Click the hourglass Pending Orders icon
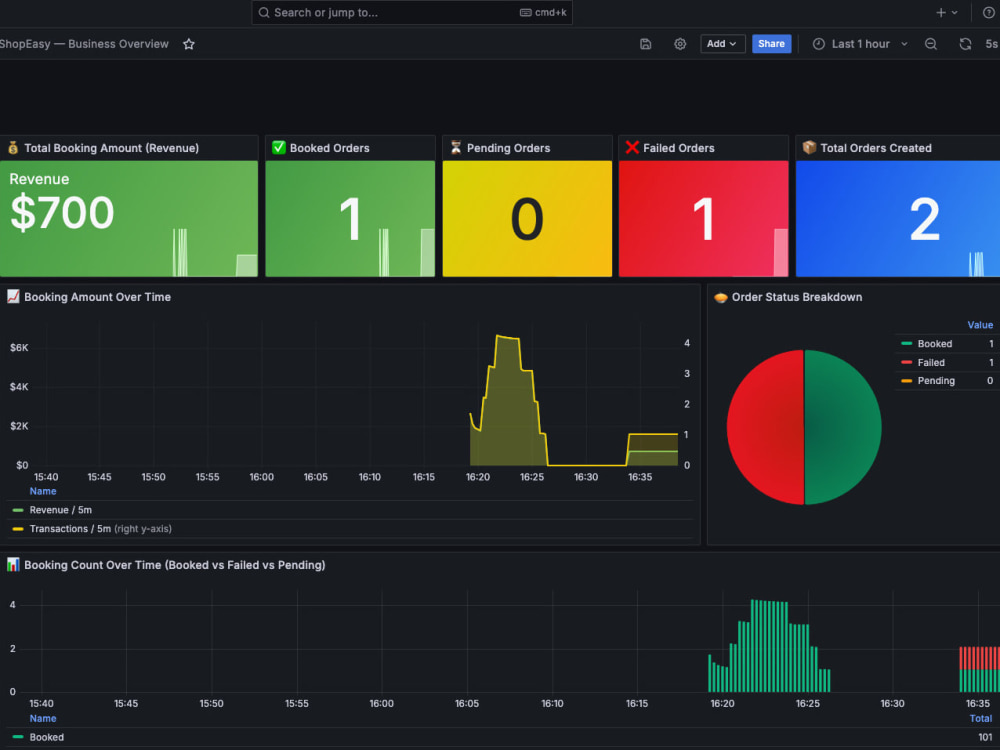Screen dimensions: 1000x750 pyautogui.click(x=455, y=147)
